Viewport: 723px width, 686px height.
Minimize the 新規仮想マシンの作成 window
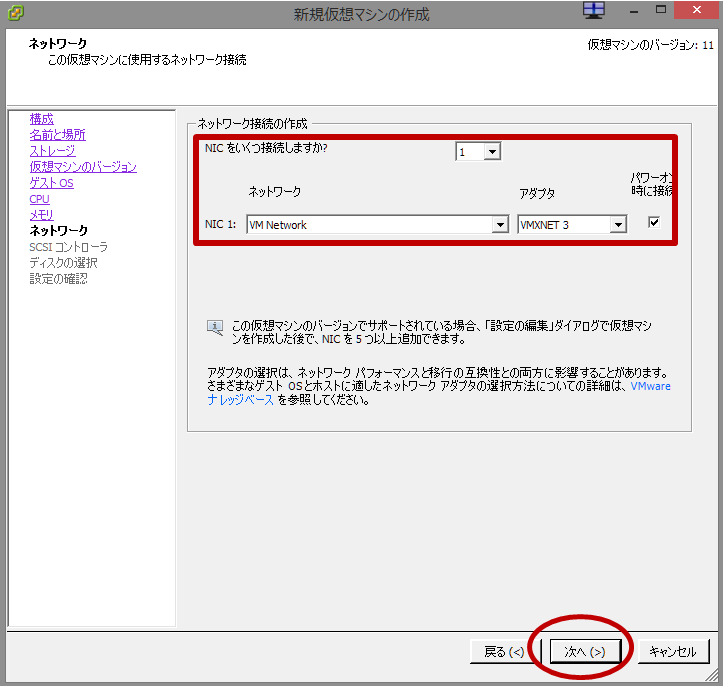tap(634, 11)
